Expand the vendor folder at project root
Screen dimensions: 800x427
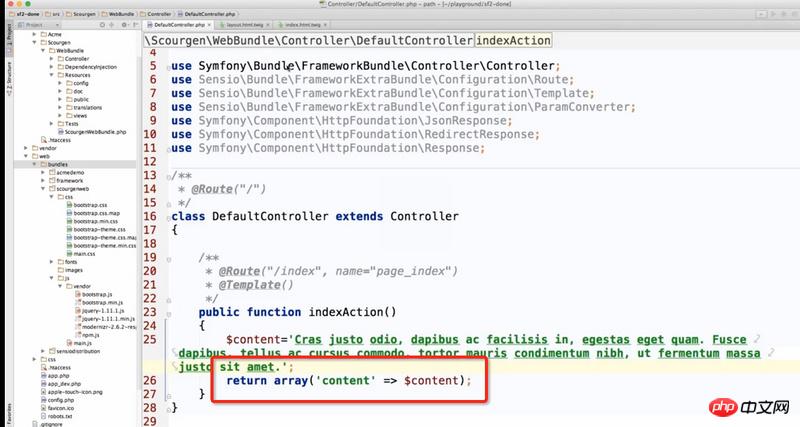[27, 148]
